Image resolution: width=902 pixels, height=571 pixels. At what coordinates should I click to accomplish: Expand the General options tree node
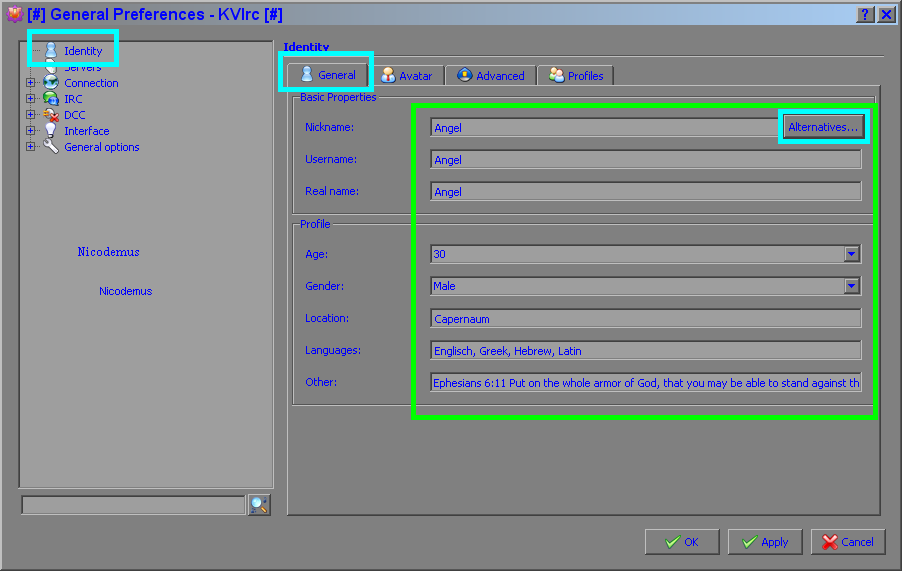click(30, 147)
